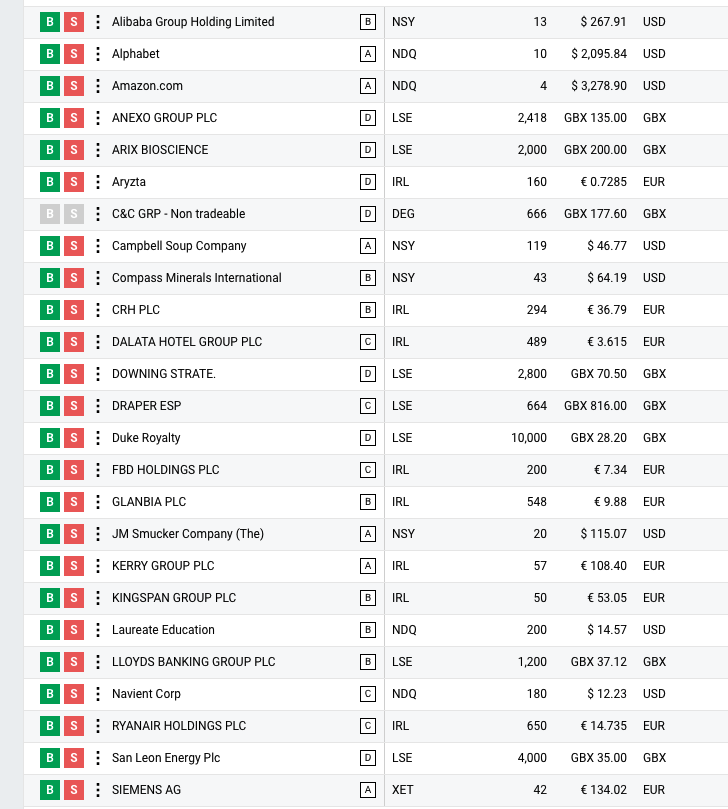Click DRAPER ESP price GBX 816.00
The height and width of the screenshot is (809, 728).
tap(595, 406)
